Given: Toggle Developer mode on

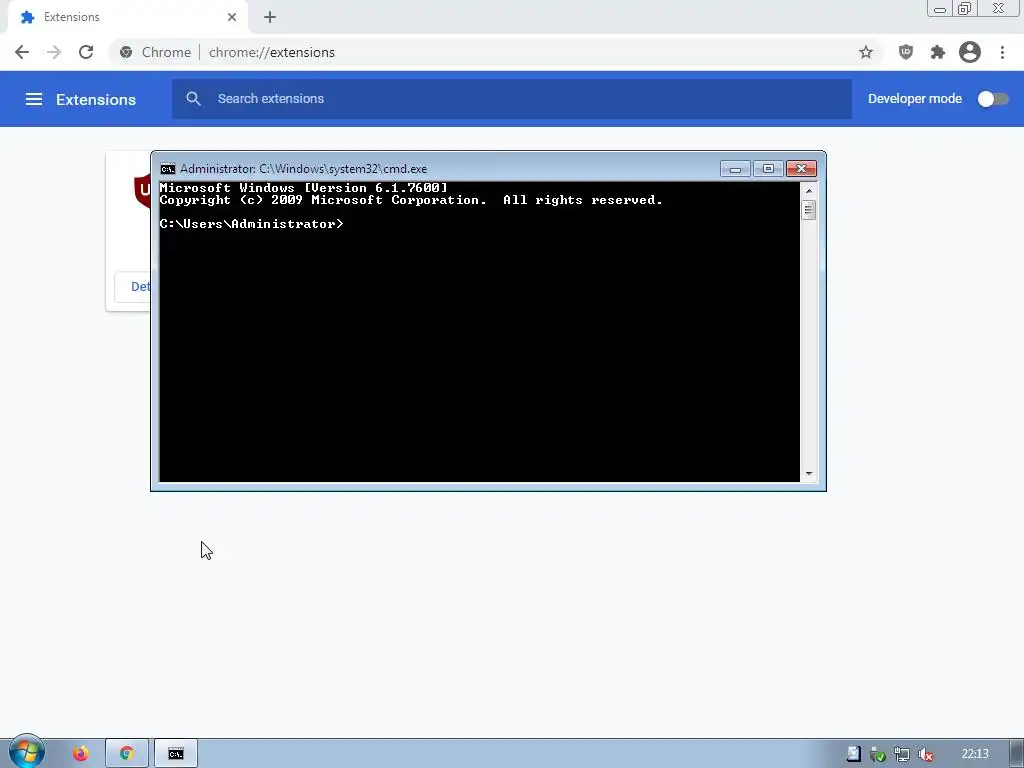Looking at the screenshot, I should [x=993, y=99].
